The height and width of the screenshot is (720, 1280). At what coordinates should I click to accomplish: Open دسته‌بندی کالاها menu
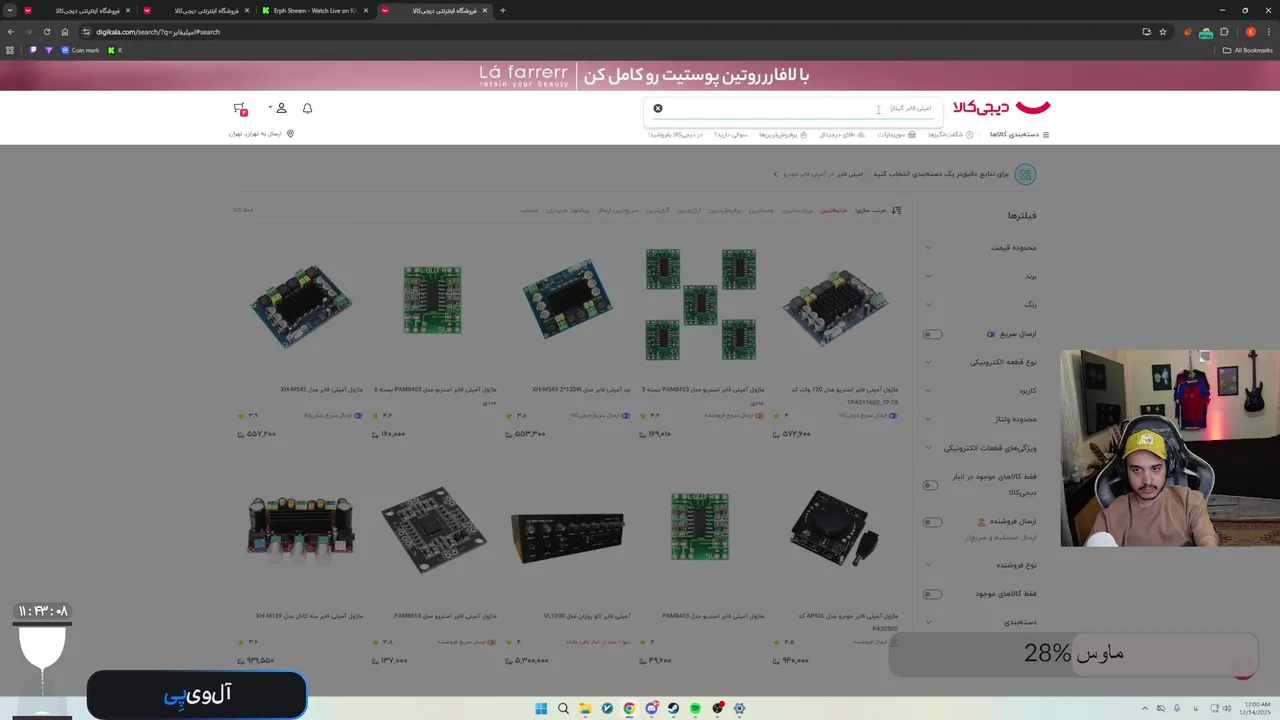click(1019, 134)
